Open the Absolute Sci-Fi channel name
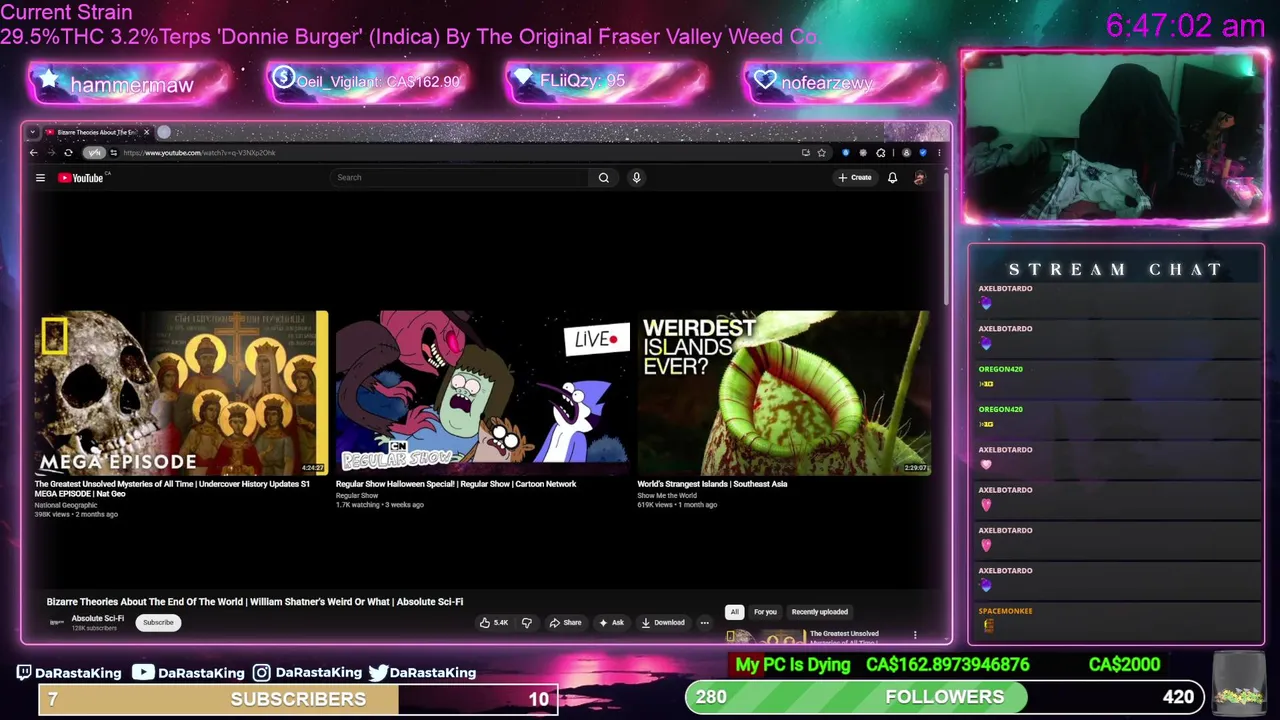The image size is (1280, 720). [98, 618]
